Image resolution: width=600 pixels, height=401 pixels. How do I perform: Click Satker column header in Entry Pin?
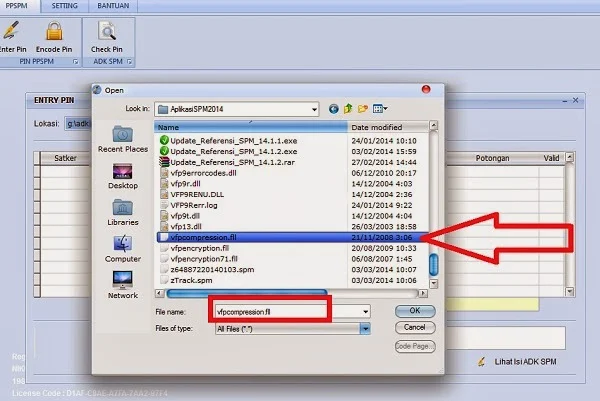tap(65, 158)
